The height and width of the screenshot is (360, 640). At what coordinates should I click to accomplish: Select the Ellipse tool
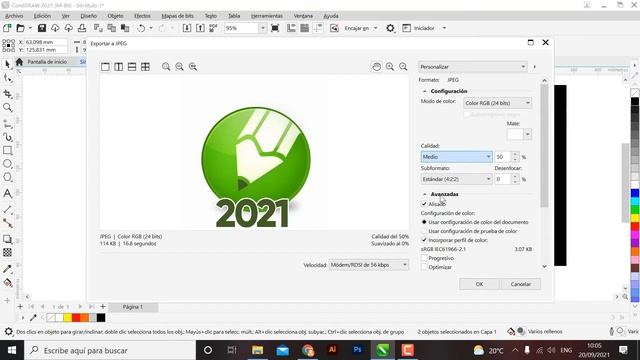pos(7,164)
